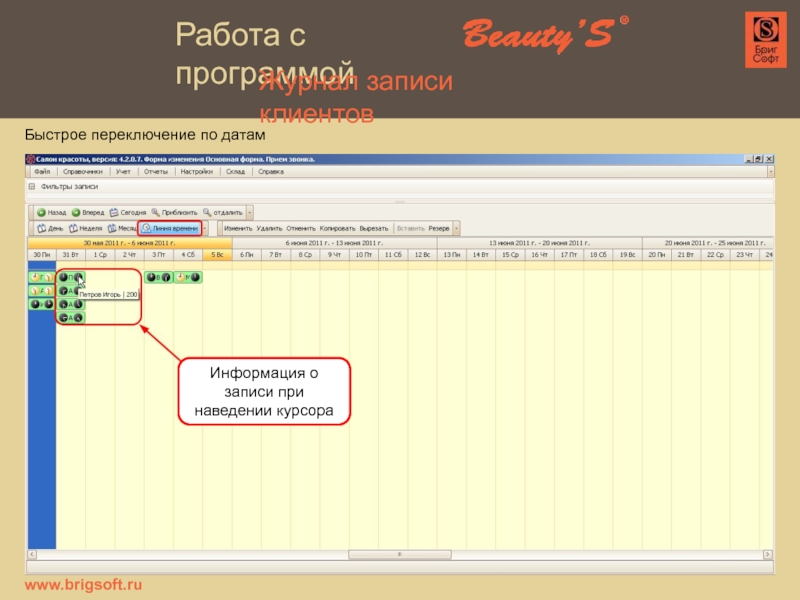The height and width of the screenshot is (600, 800).
Task: Zoom out with the отдалить magnifier
Action: click(x=207, y=212)
